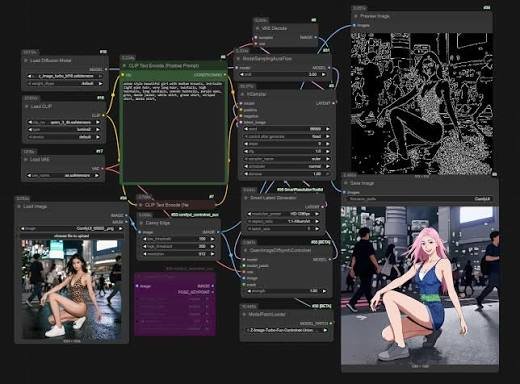Collapse the Canny Edge node dot
This screenshot has width=520, height=384.
pyautogui.click(x=142, y=223)
